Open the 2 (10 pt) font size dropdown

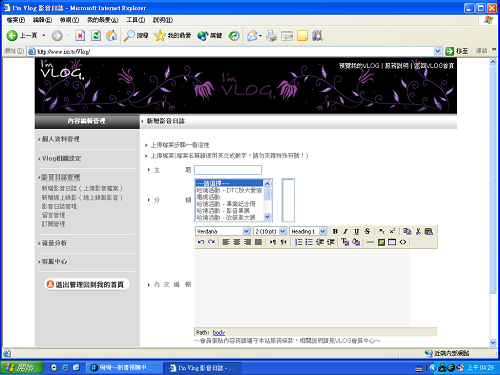270,231
